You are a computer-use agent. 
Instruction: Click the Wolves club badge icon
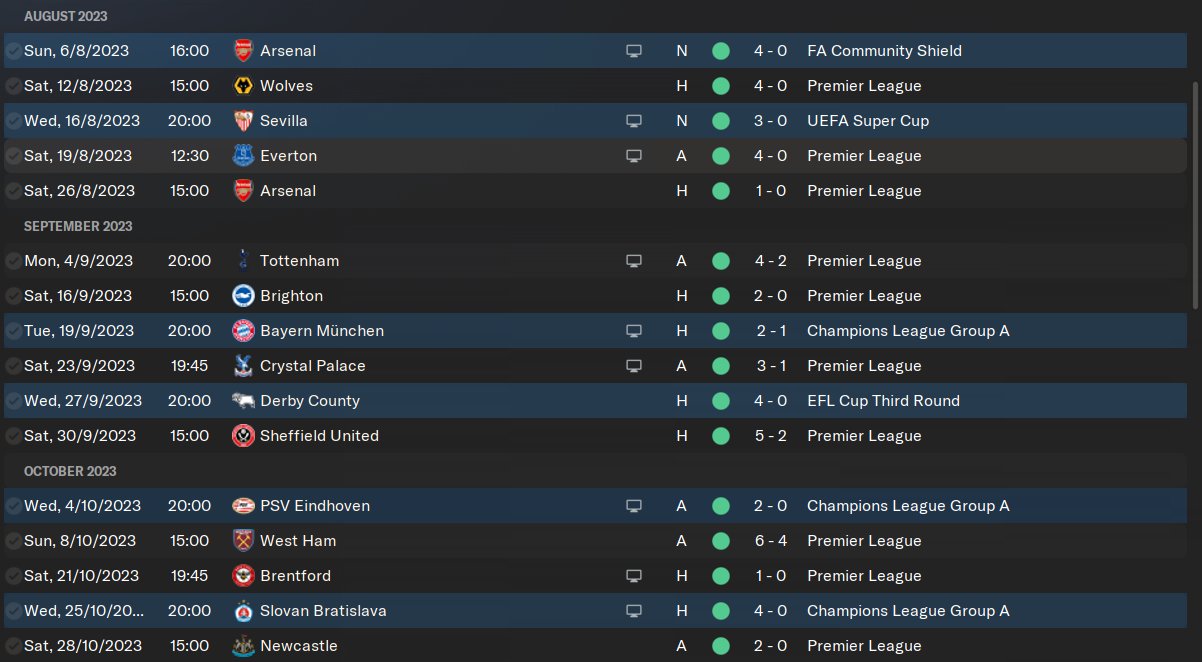coord(242,86)
